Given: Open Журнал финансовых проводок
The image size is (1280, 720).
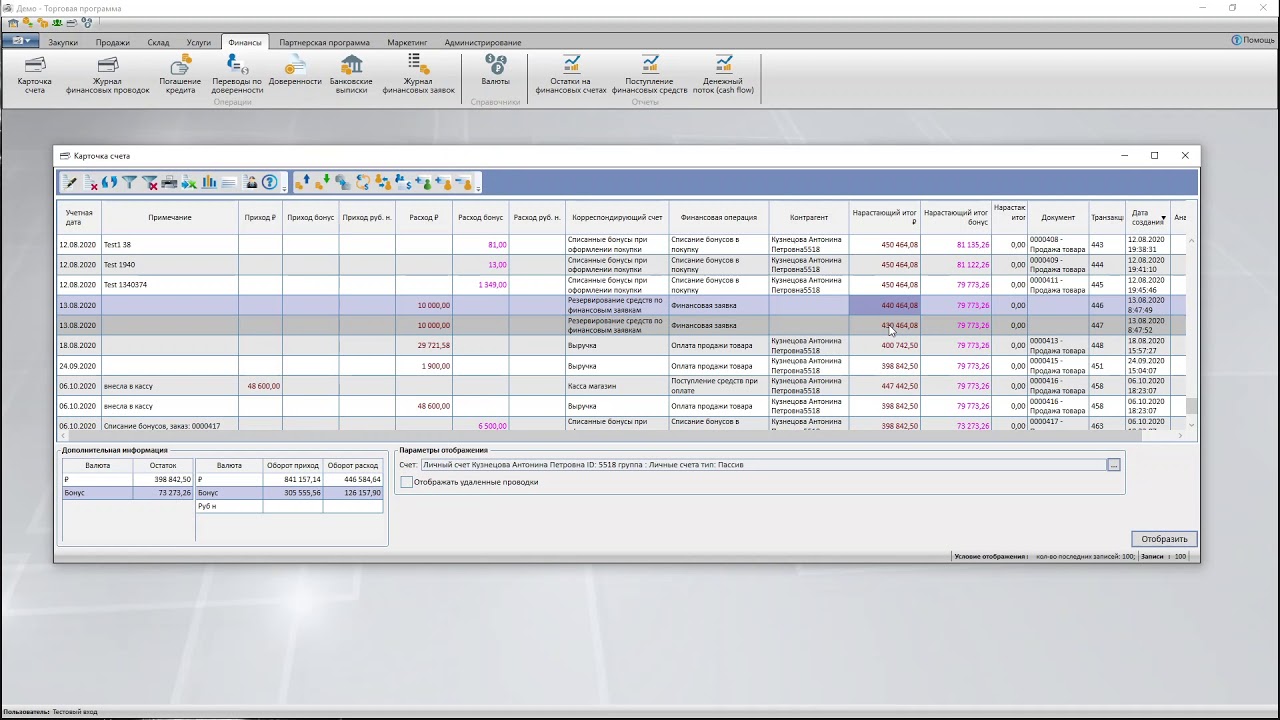Looking at the screenshot, I should click(108, 75).
